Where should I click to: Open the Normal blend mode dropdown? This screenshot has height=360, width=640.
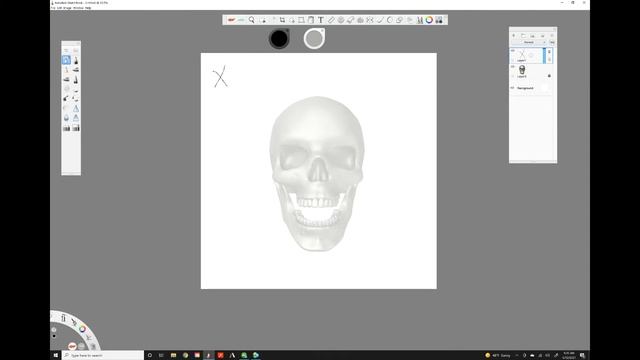tap(529, 42)
